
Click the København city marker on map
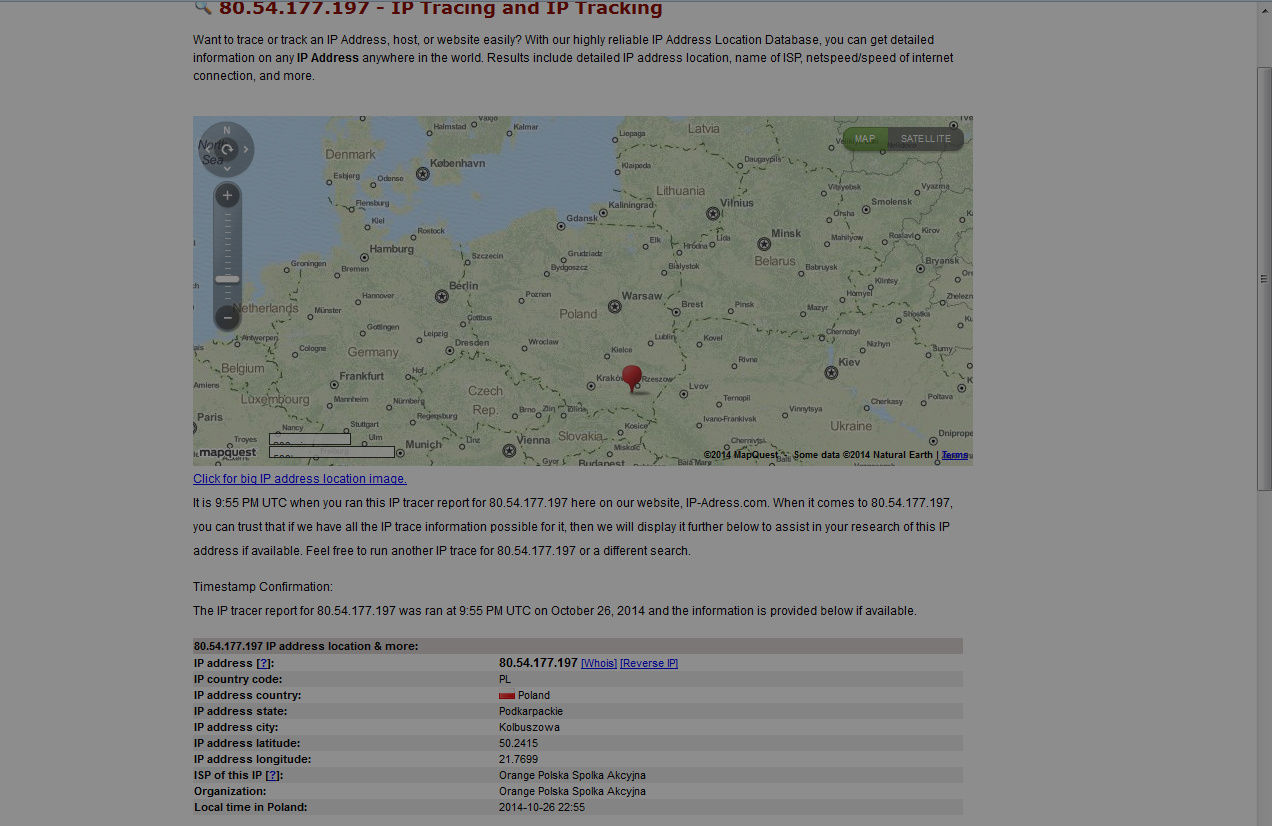(422, 174)
